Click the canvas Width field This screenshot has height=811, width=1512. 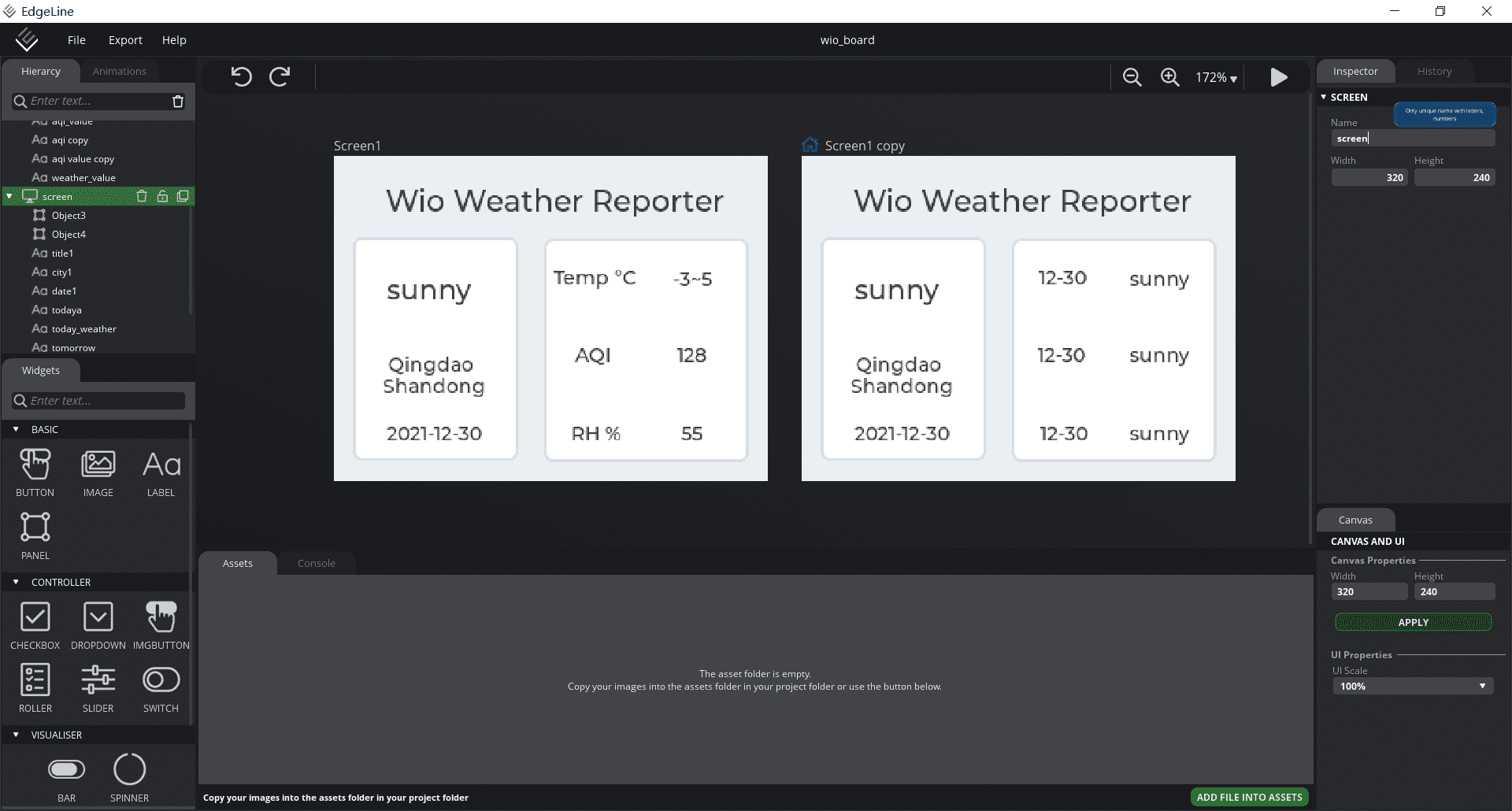(1369, 591)
